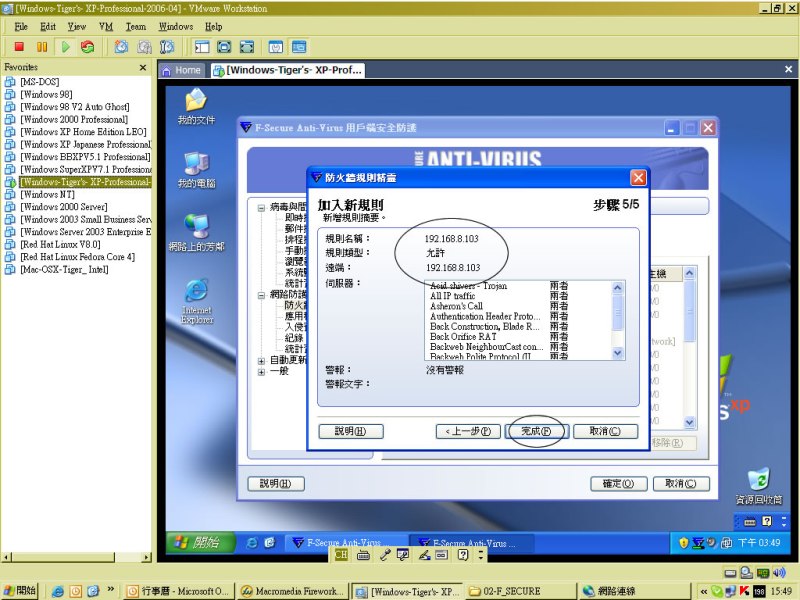800x600 pixels.
Task: Expand the 自動更新 tree node
Action: [261, 361]
